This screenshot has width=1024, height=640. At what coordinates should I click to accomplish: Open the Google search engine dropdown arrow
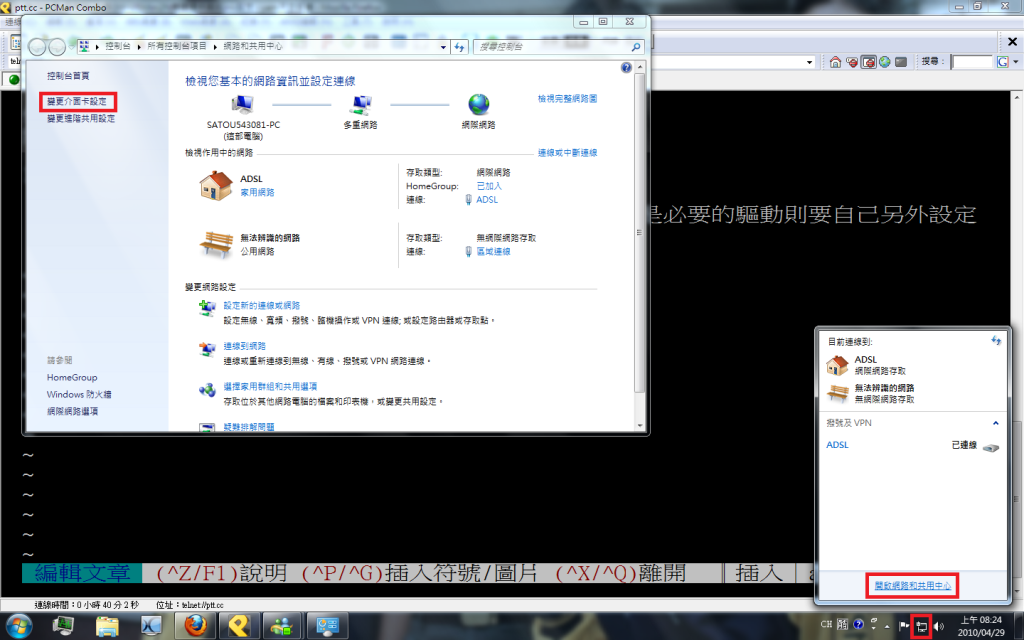1015,62
